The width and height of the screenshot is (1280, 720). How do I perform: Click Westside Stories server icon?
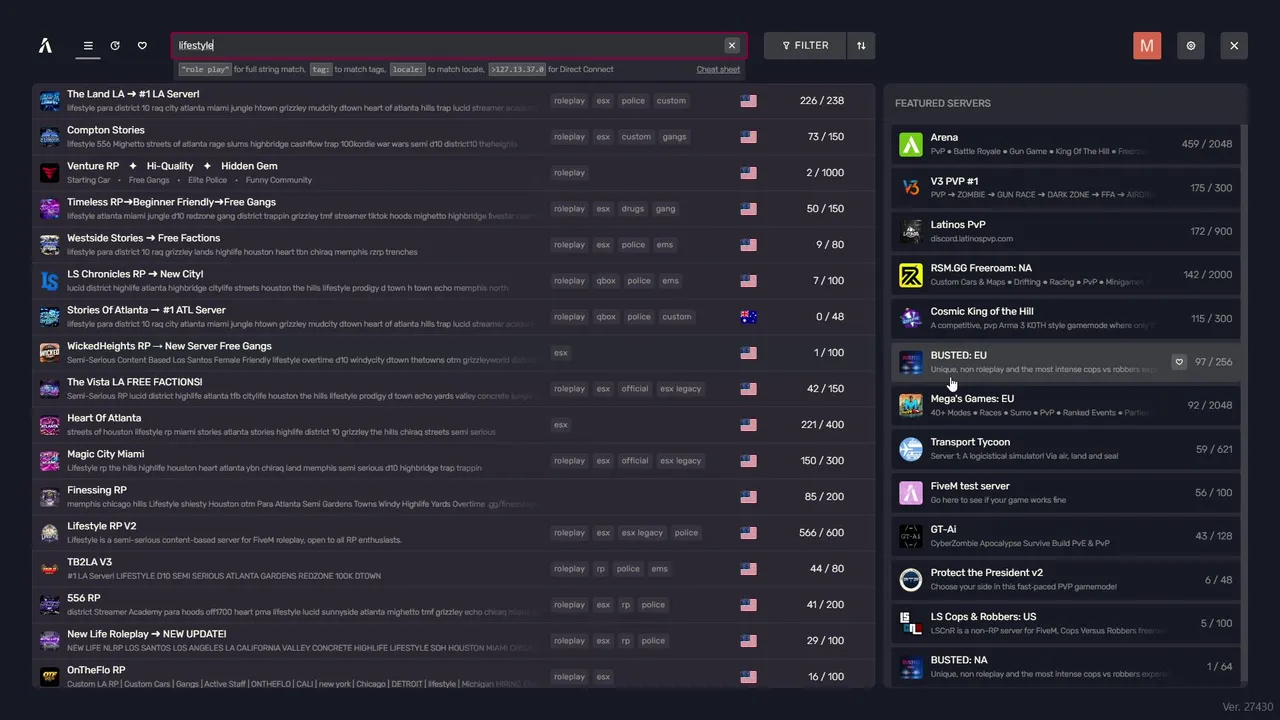[50, 244]
